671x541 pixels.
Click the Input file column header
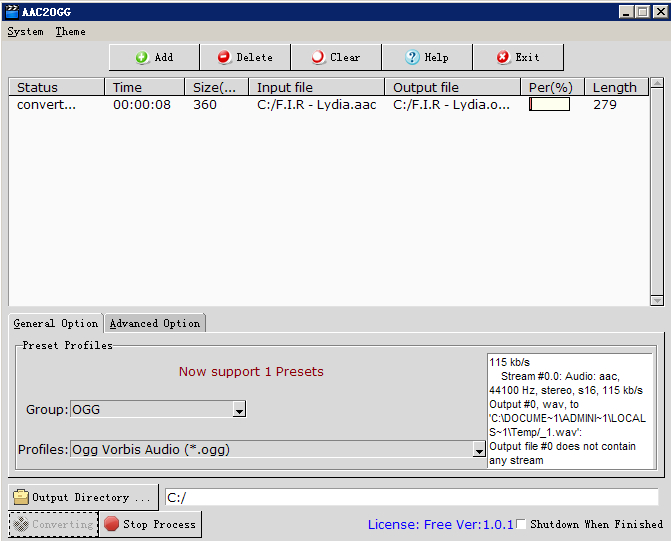[x=317, y=87]
